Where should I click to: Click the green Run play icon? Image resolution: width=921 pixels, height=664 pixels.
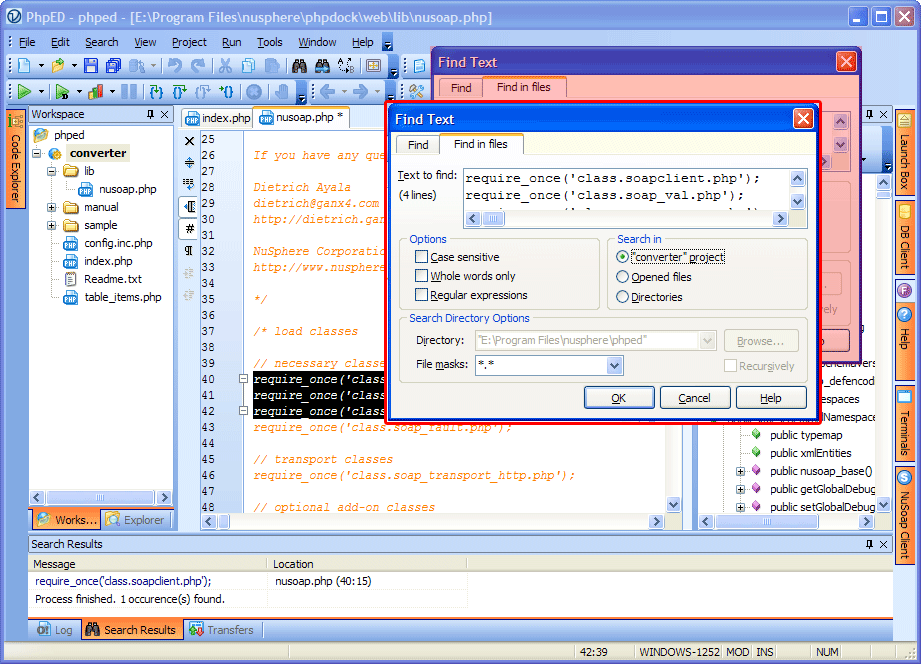[24, 91]
